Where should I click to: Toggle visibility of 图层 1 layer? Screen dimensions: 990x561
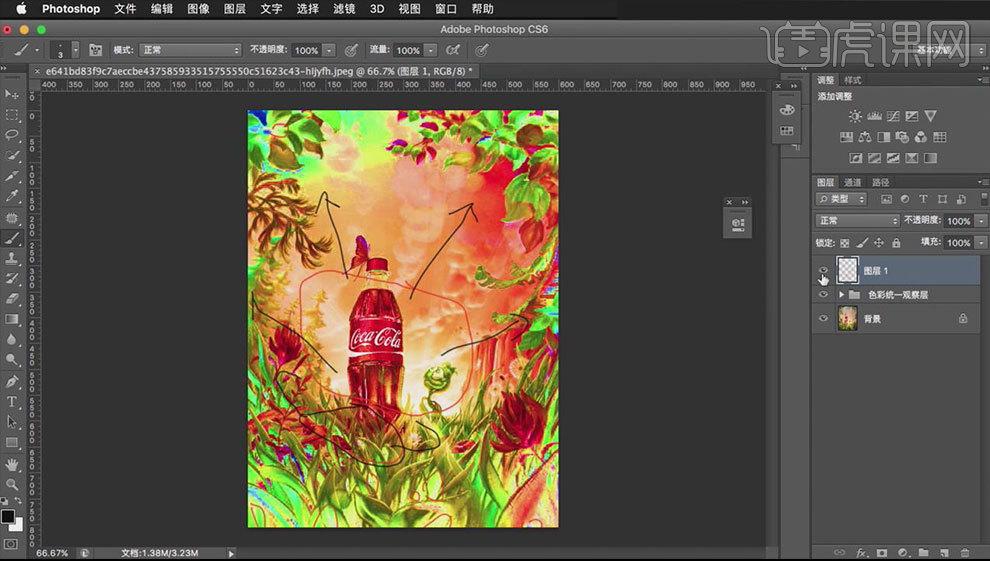(x=823, y=271)
